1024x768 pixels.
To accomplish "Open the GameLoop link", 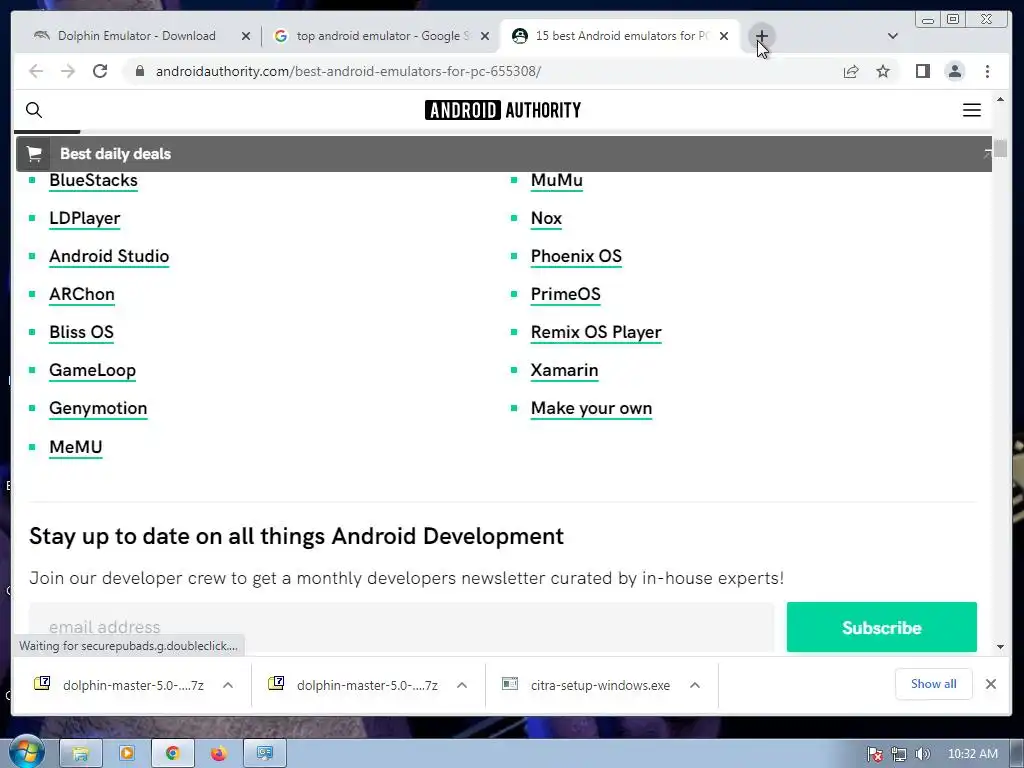I will (x=92, y=370).
